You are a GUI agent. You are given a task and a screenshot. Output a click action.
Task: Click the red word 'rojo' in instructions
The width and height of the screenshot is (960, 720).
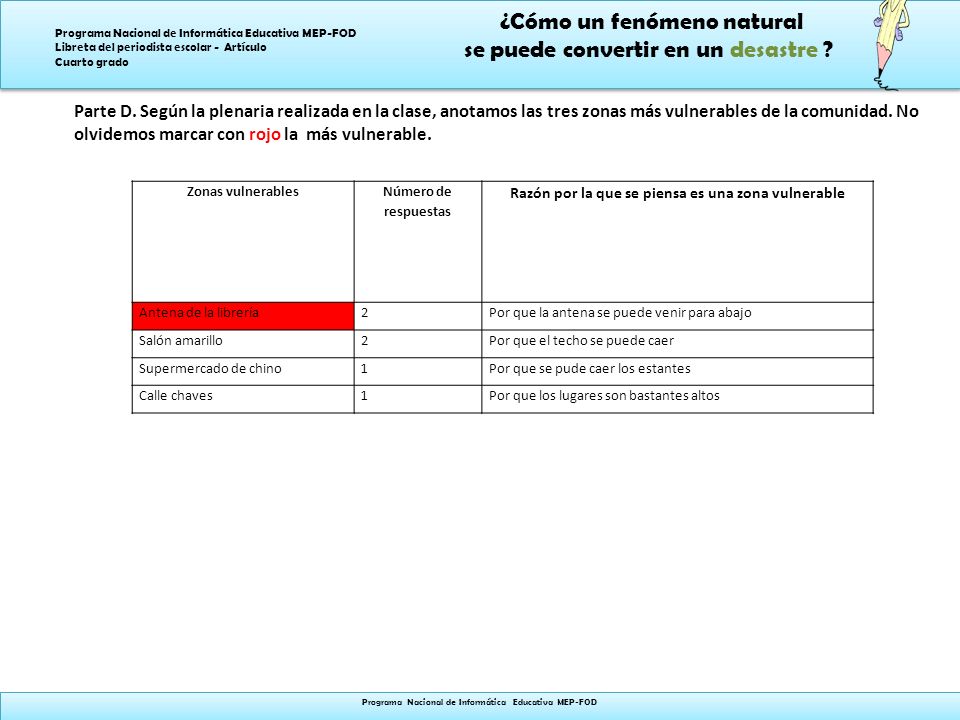[264, 134]
